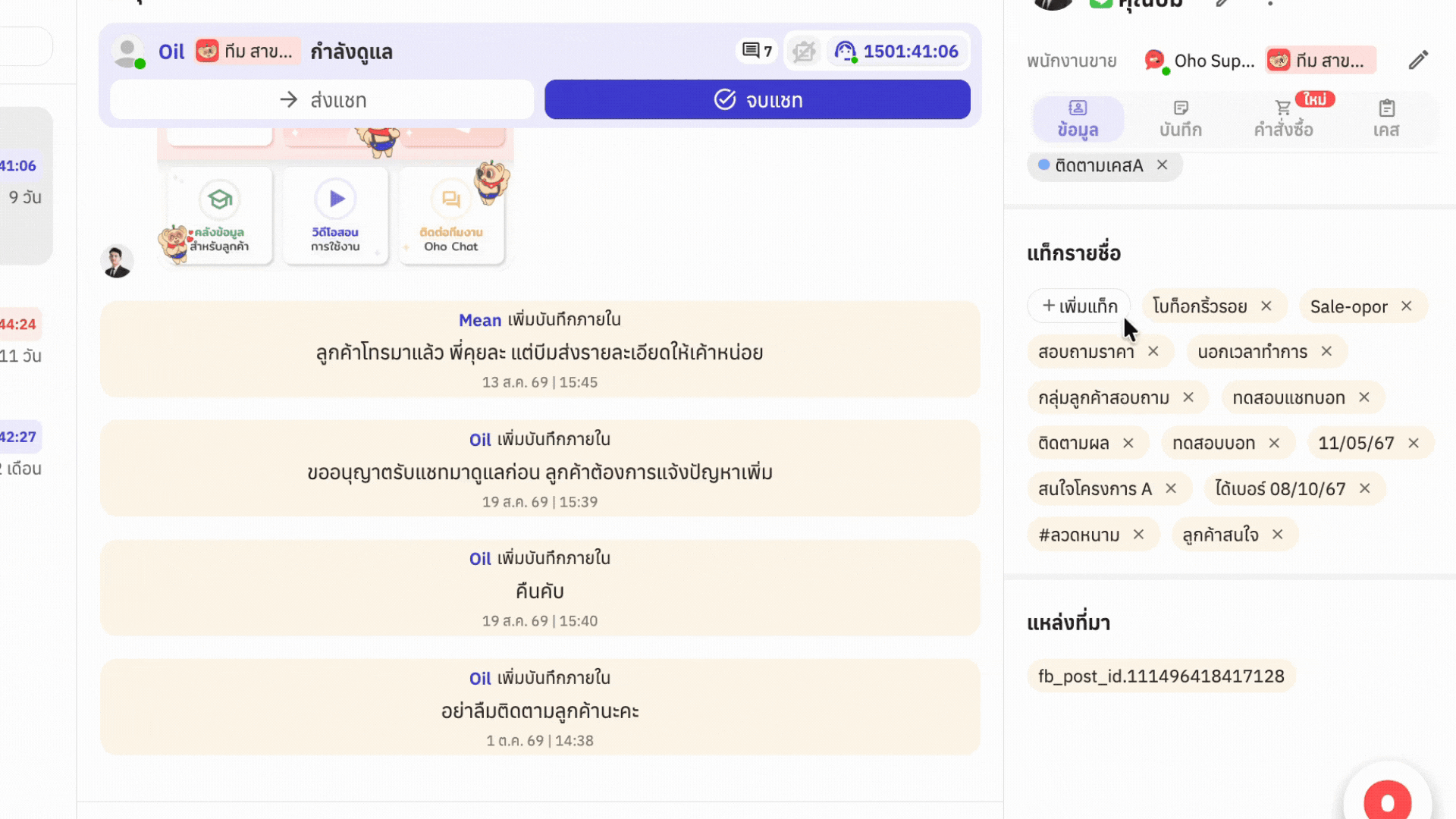Image resolution: width=1456 pixels, height=819 pixels.
Task: Click the ส่งแชท transfer chat button
Action: click(x=322, y=99)
